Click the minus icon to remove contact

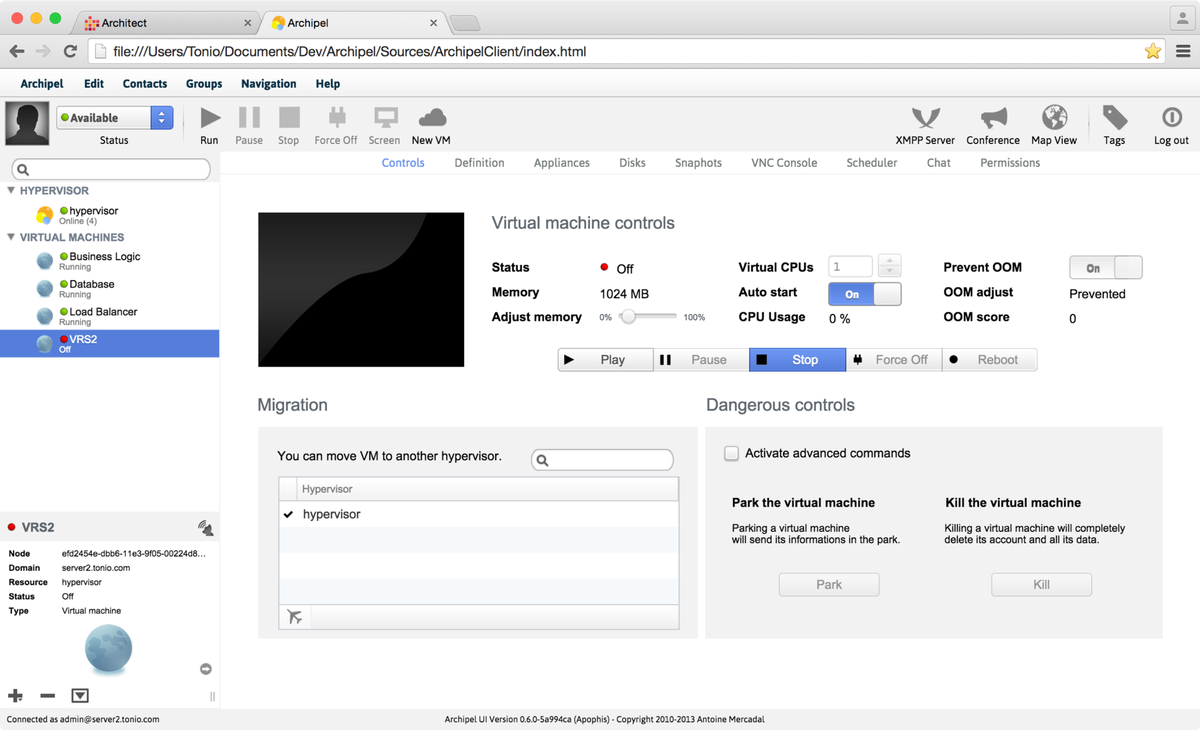pyautogui.click(x=47, y=695)
